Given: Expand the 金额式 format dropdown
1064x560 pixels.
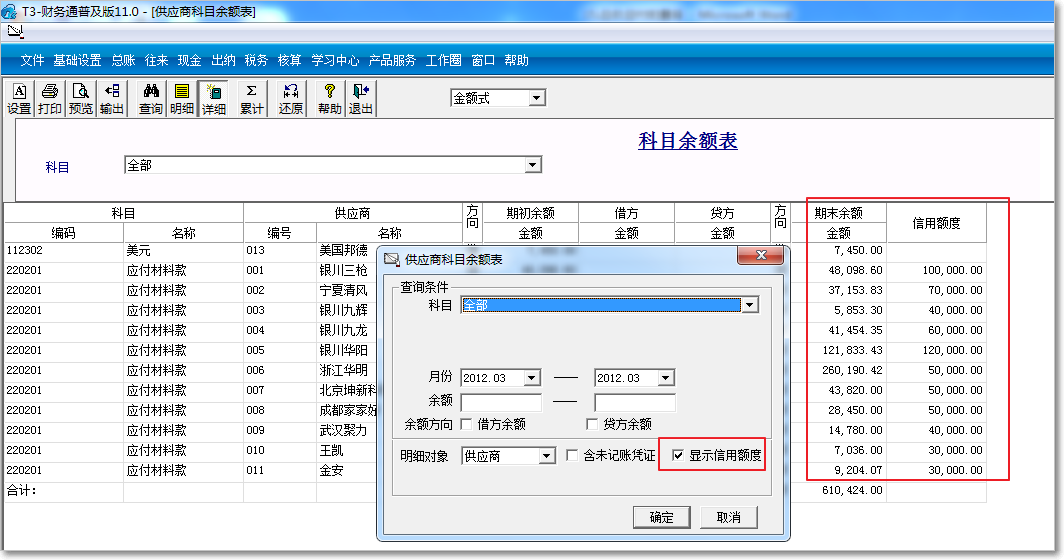Looking at the screenshot, I should [536, 98].
